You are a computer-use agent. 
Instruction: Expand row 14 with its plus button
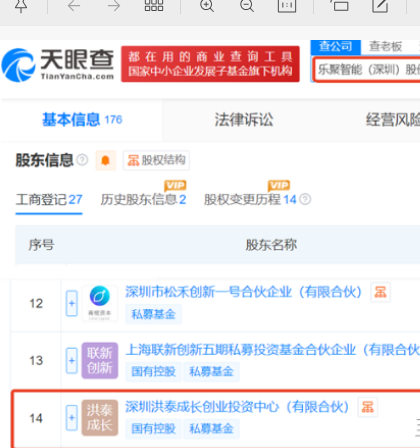pos(72,418)
